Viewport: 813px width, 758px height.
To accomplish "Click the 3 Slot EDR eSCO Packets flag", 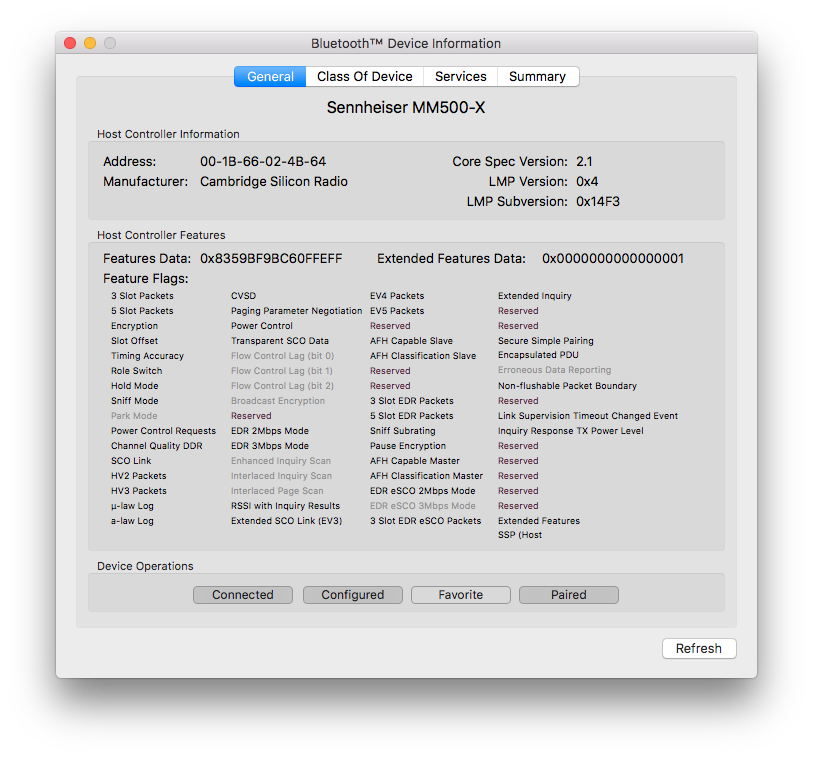I will (425, 522).
